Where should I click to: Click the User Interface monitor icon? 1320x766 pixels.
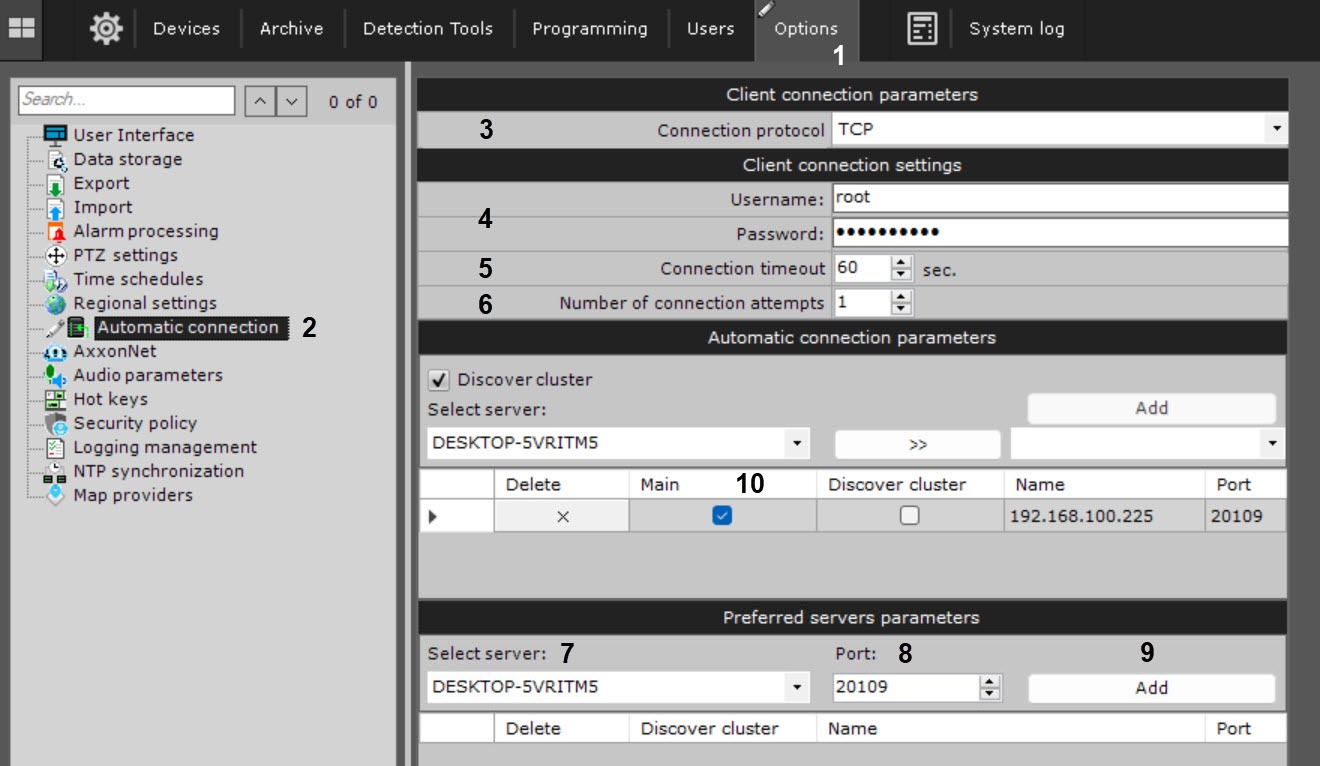tap(56, 135)
